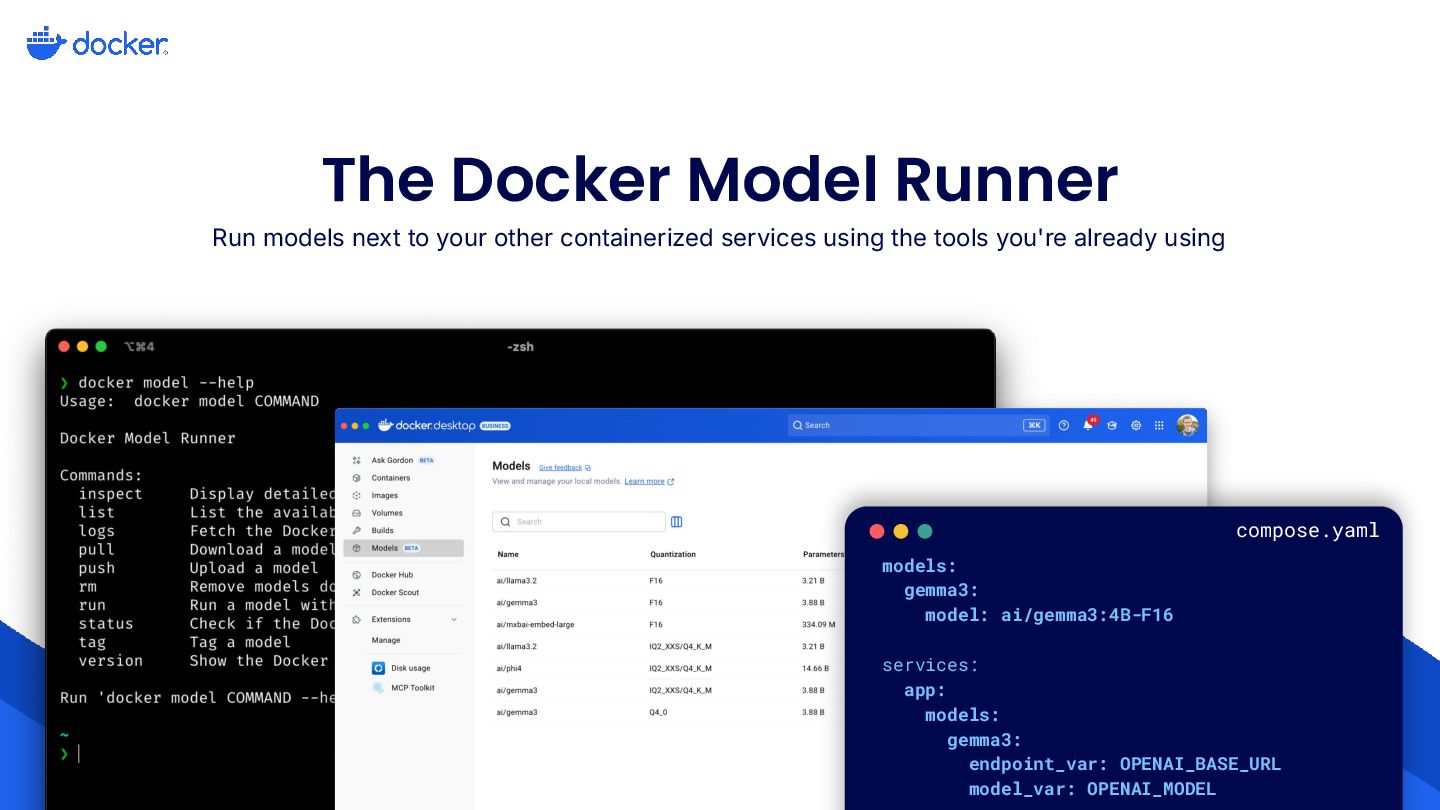Open the settings gear in header

(1136, 425)
